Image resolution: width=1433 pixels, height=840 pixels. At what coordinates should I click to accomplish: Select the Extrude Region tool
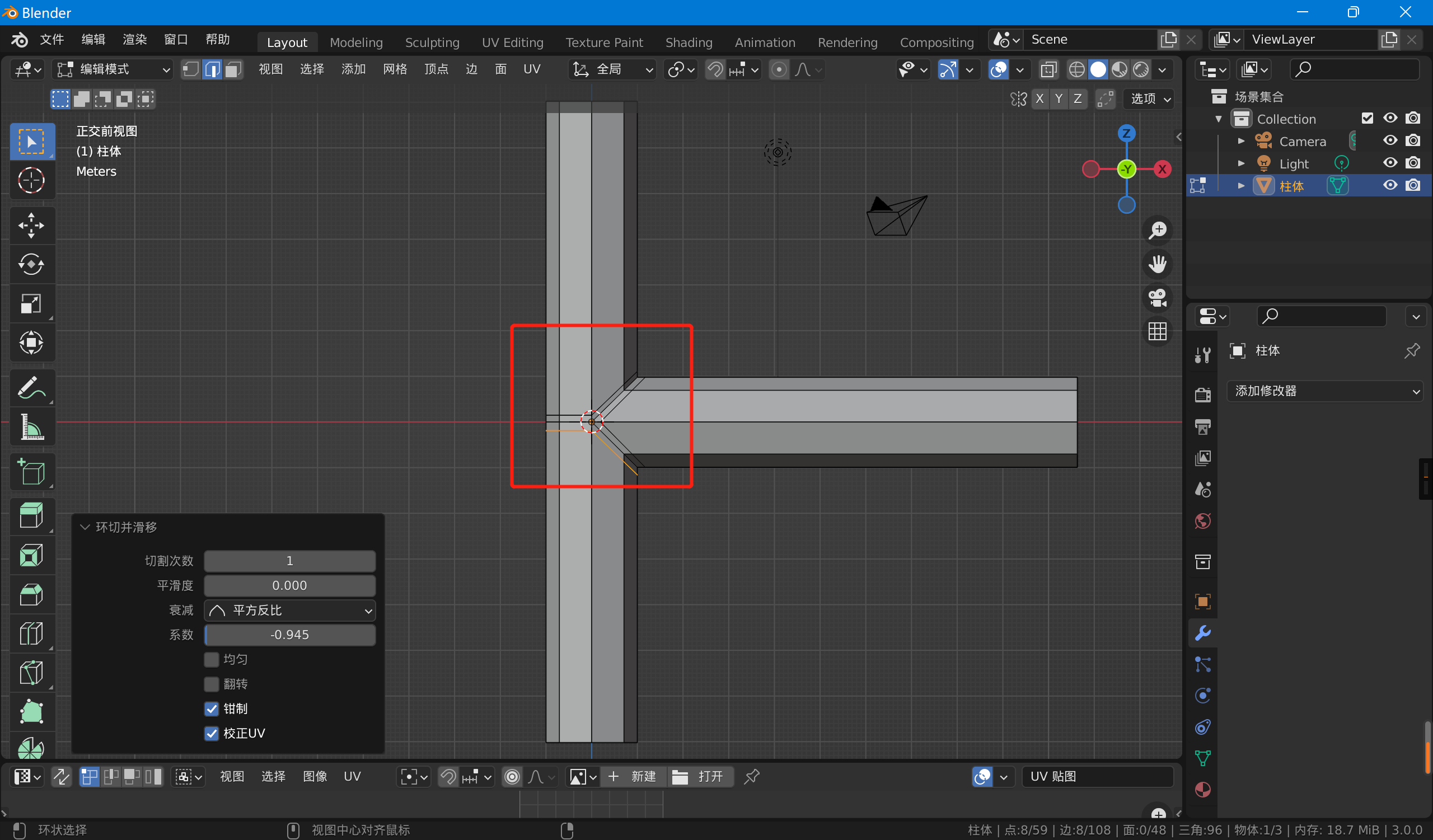click(x=32, y=516)
